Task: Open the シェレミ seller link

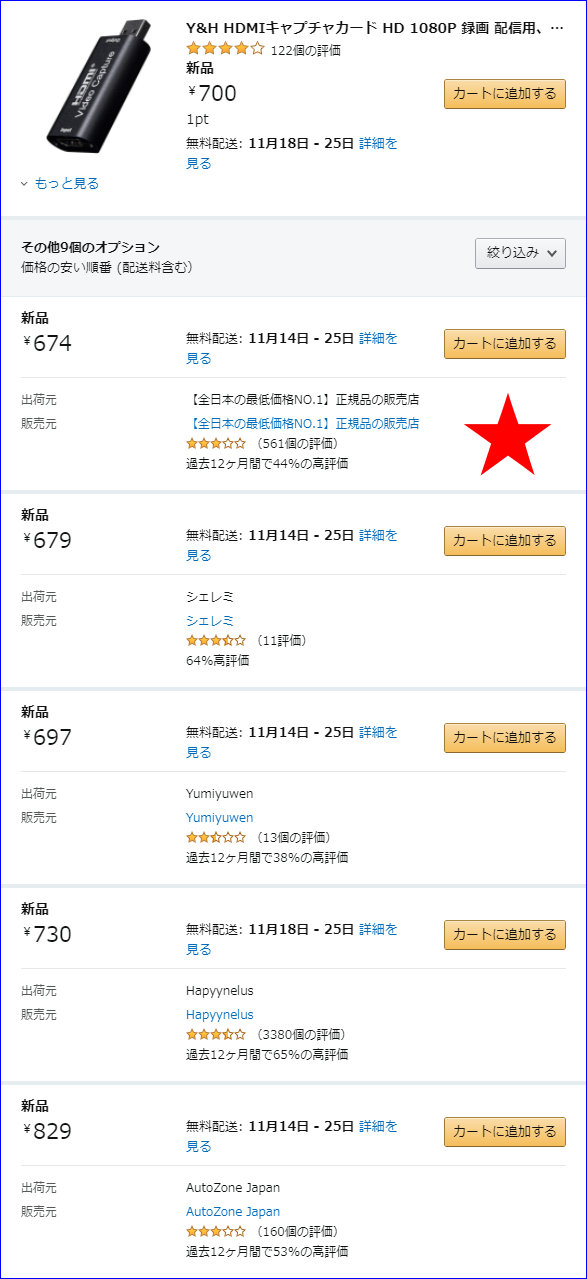Action: coord(210,621)
